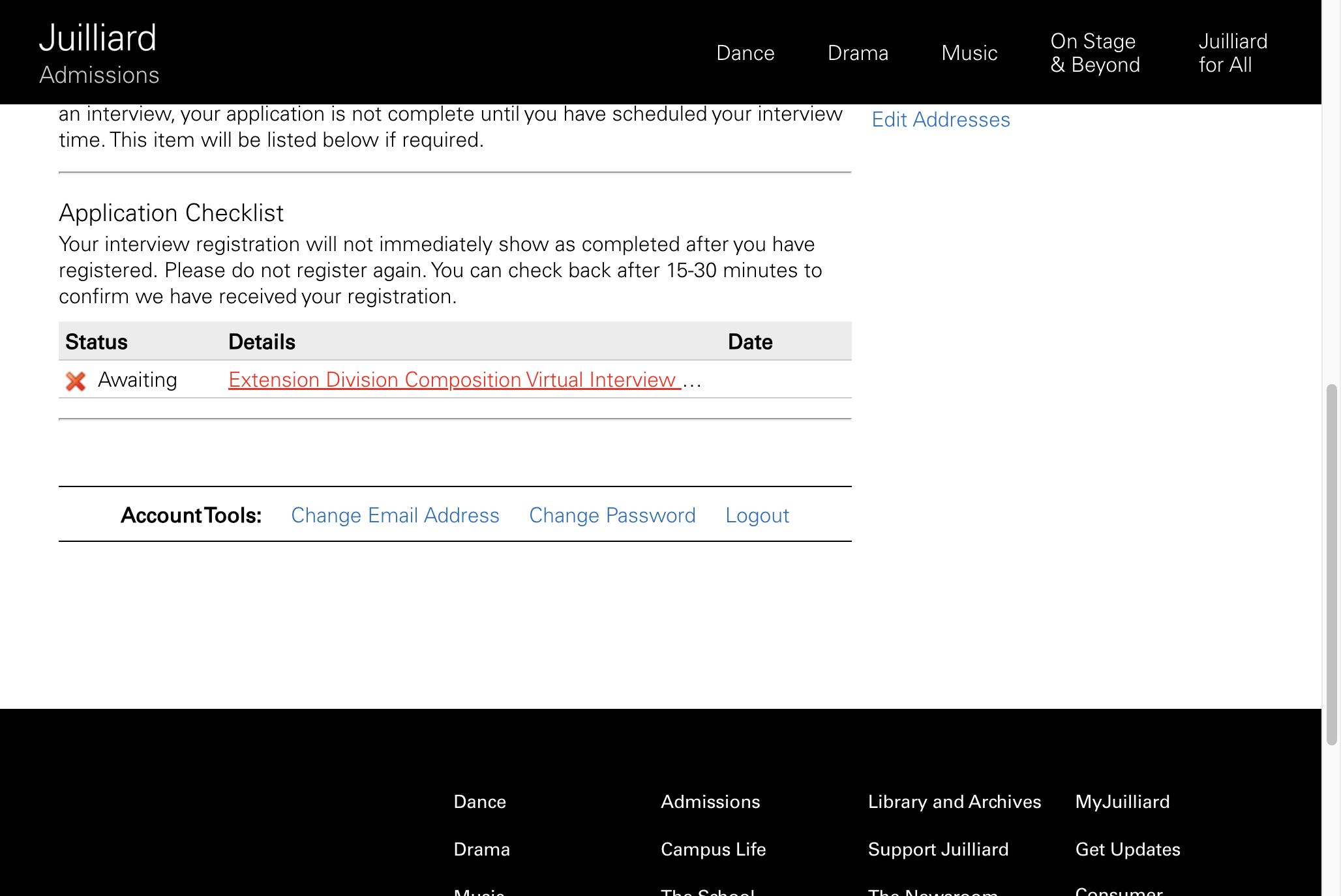1341x896 pixels.
Task: Click the Account Tools label
Action: click(x=191, y=515)
